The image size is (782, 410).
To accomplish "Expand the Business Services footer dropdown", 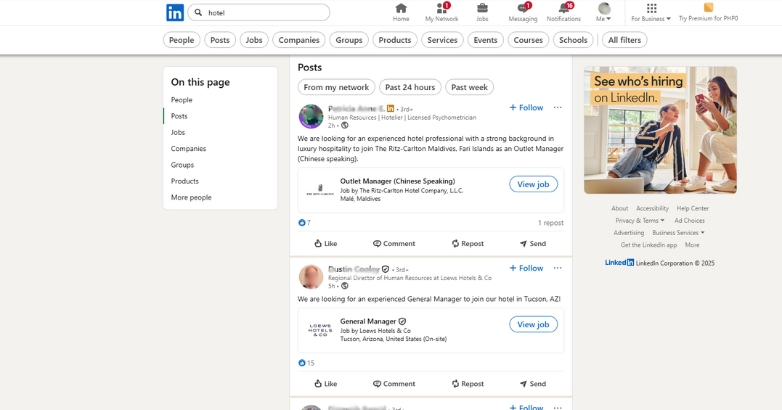I will point(678,233).
